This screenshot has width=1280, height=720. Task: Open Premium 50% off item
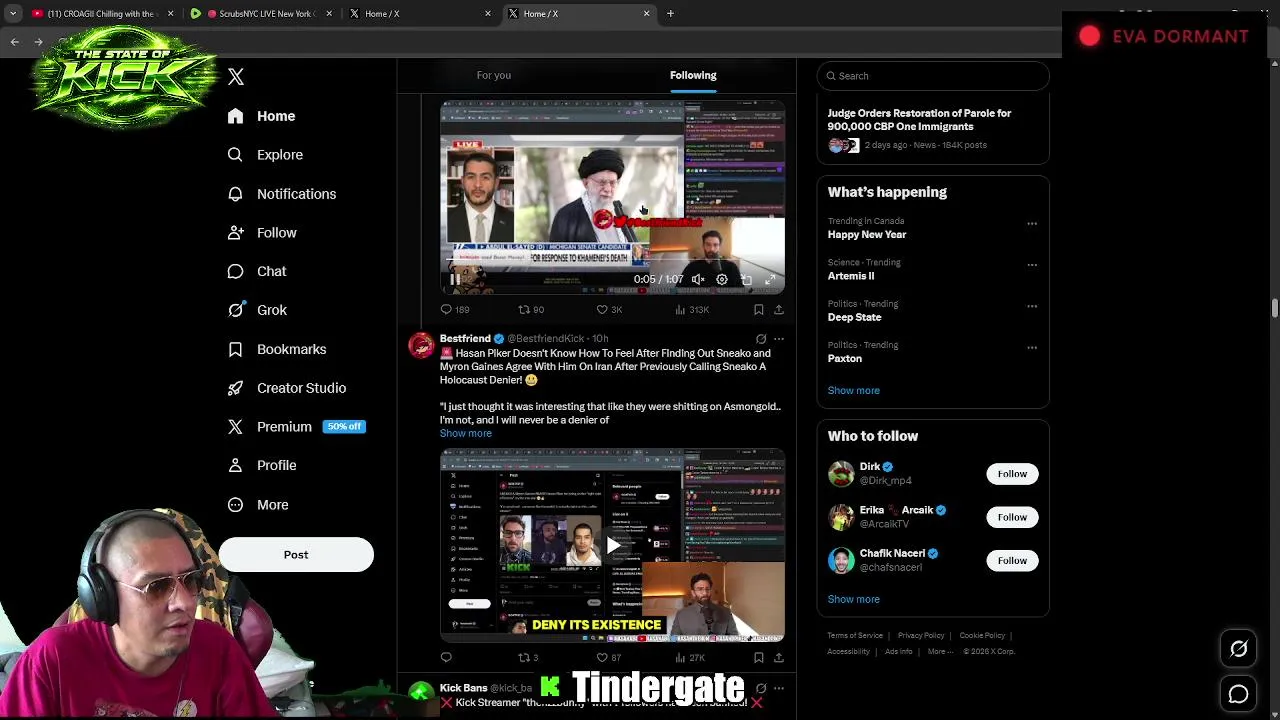pos(296,427)
